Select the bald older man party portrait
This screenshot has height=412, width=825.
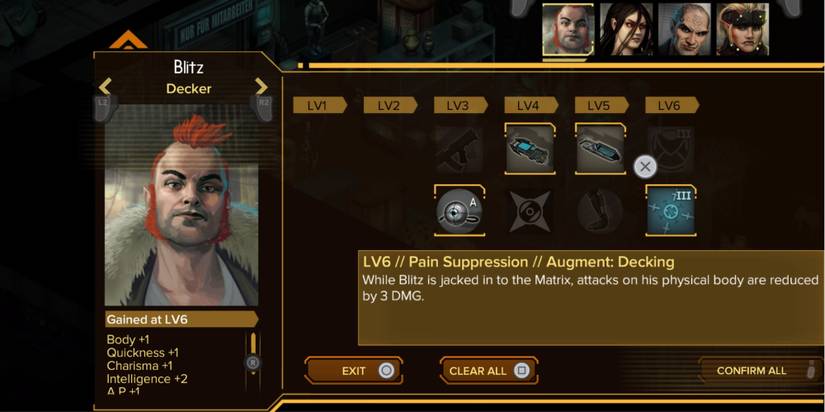[x=685, y=29]
